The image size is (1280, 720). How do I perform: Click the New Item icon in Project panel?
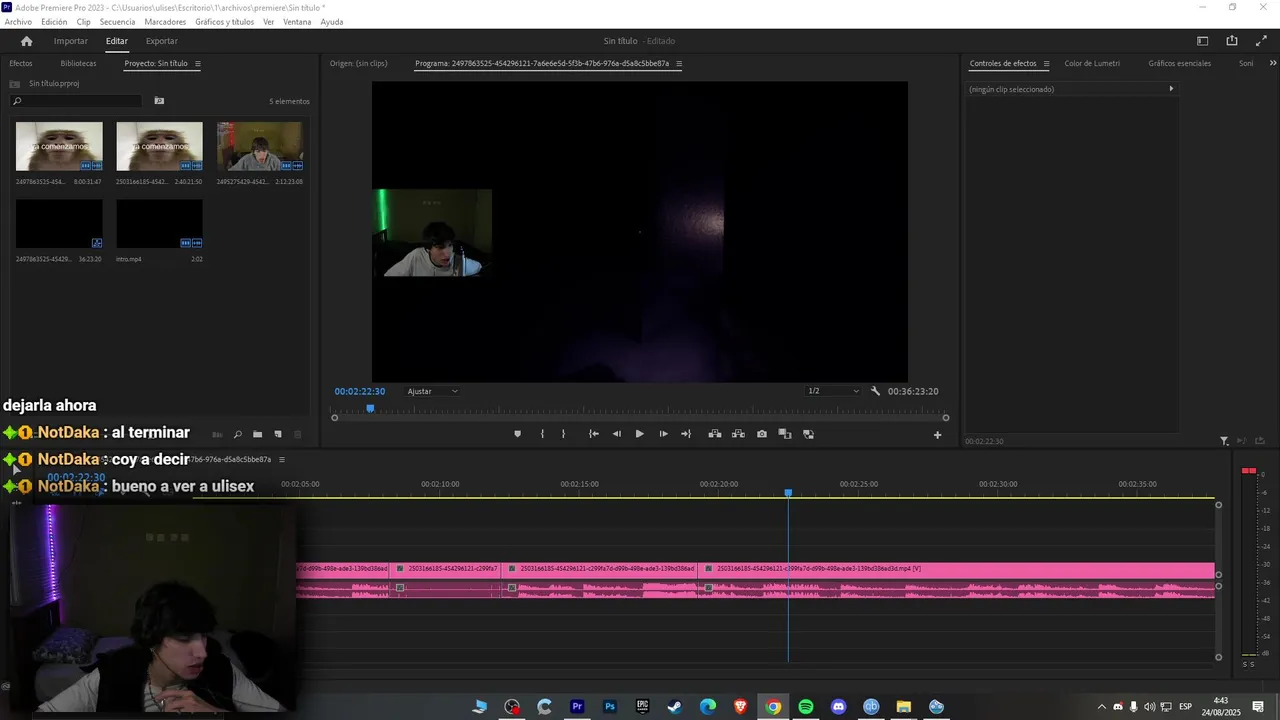click(278, 434)
